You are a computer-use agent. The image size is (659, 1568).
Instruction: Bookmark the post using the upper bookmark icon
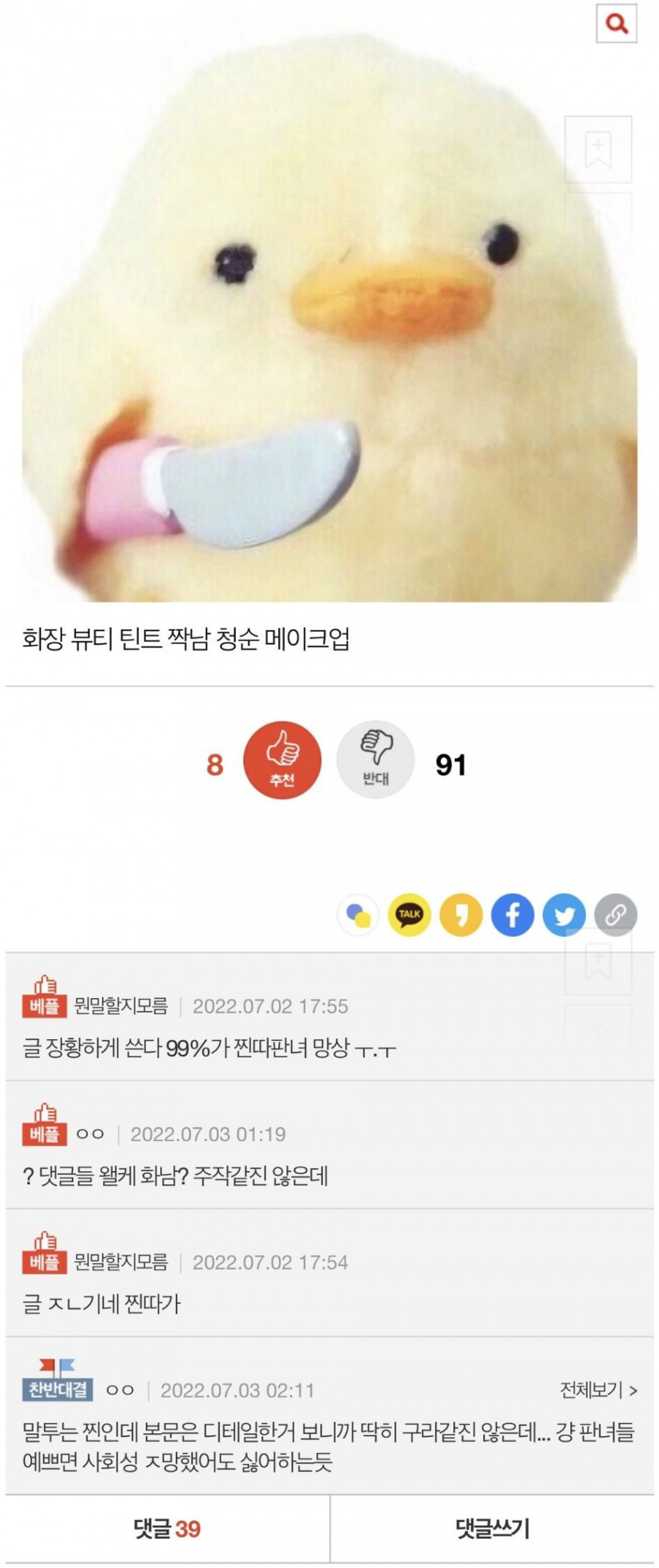(x=598, y=149)
